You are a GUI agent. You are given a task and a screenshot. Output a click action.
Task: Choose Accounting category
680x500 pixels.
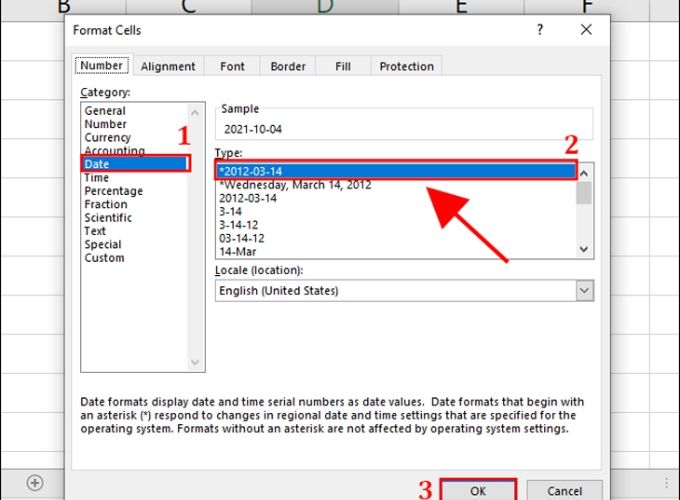(x=114, y=150)
